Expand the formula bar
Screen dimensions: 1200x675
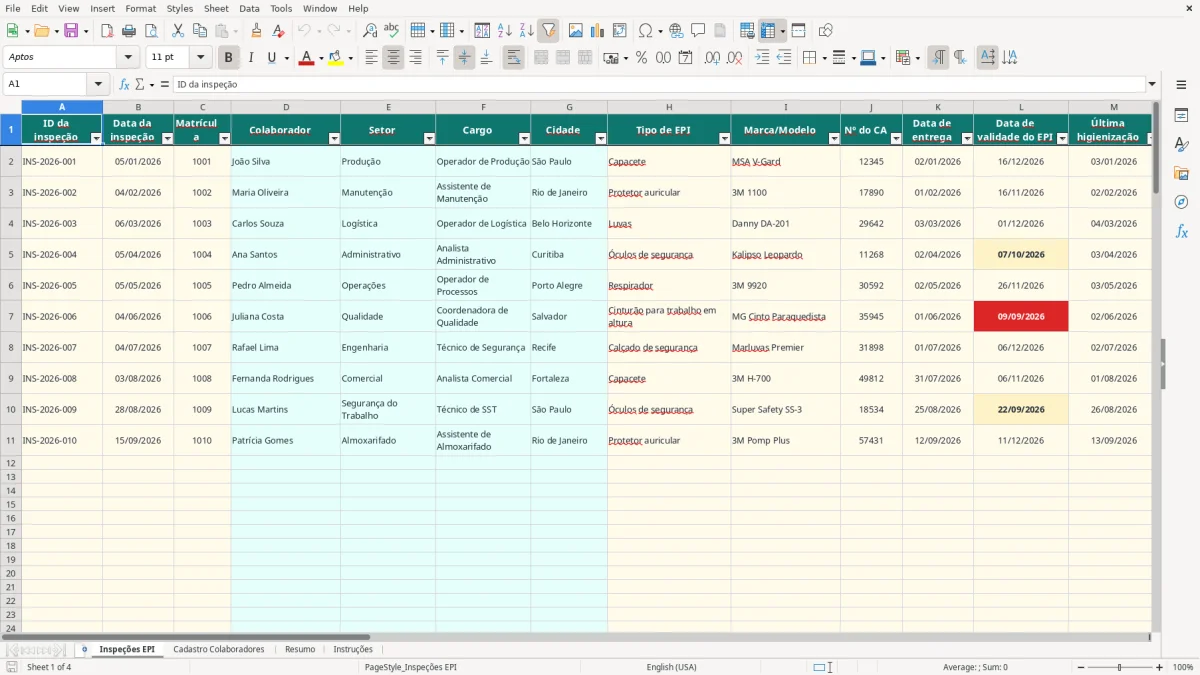pyautogui.click(x=1152, y=84)
